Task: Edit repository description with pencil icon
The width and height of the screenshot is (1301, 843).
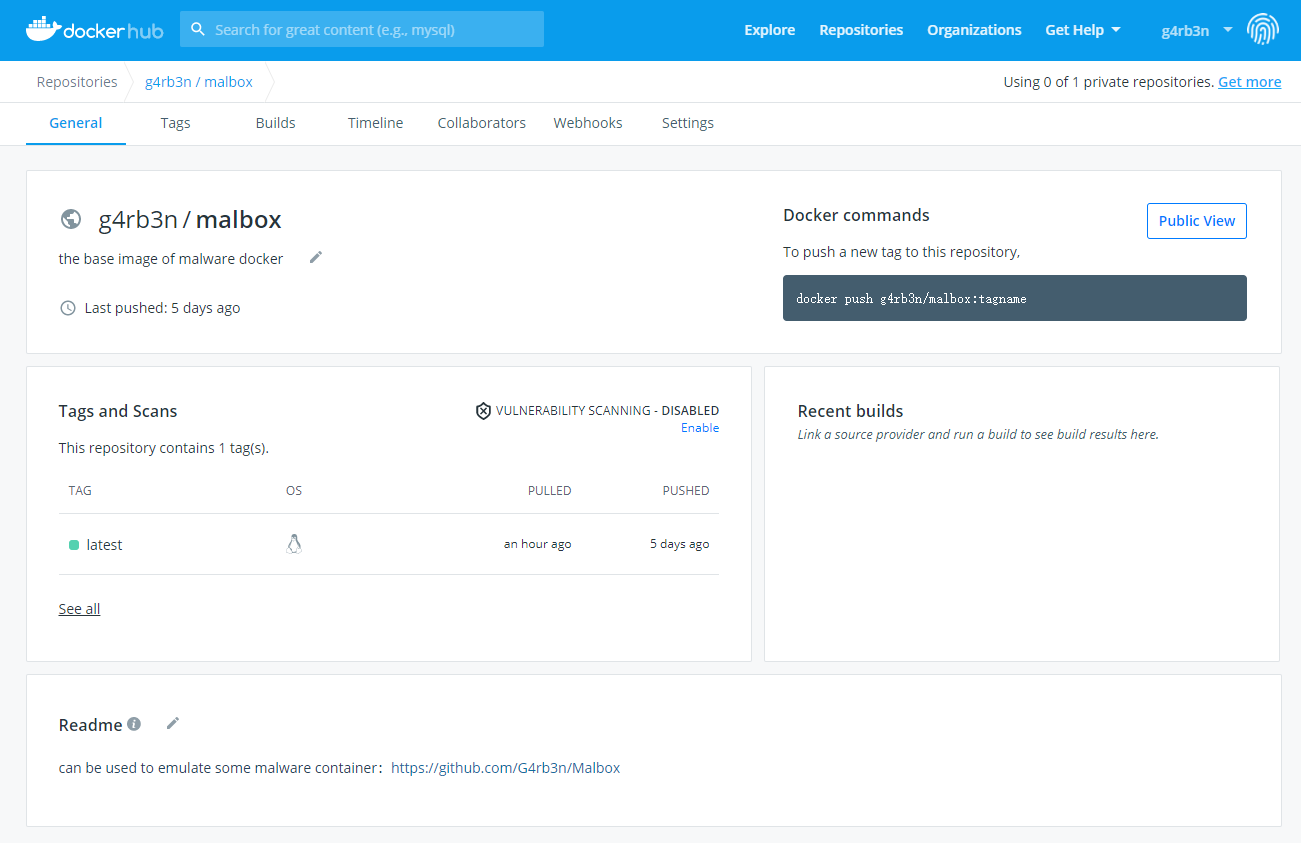Action: click(x=316, y=258)
